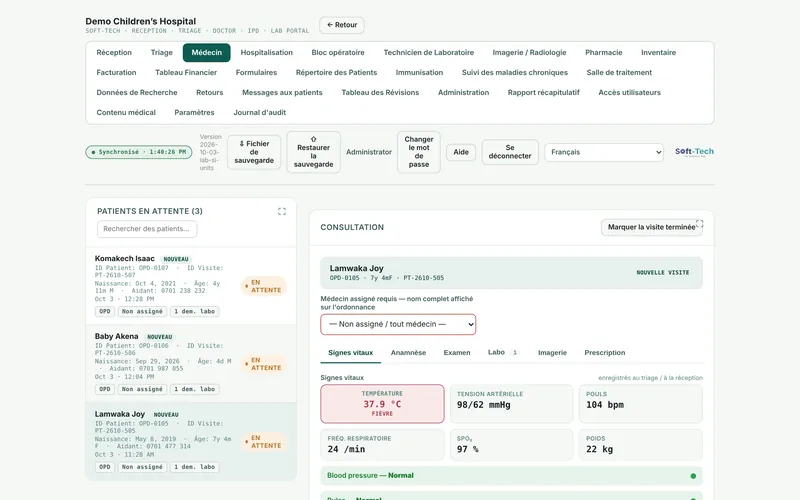This screenshot has width=800, height=500.
Task: Select the Médecin tab
Action: click(207, 53)
